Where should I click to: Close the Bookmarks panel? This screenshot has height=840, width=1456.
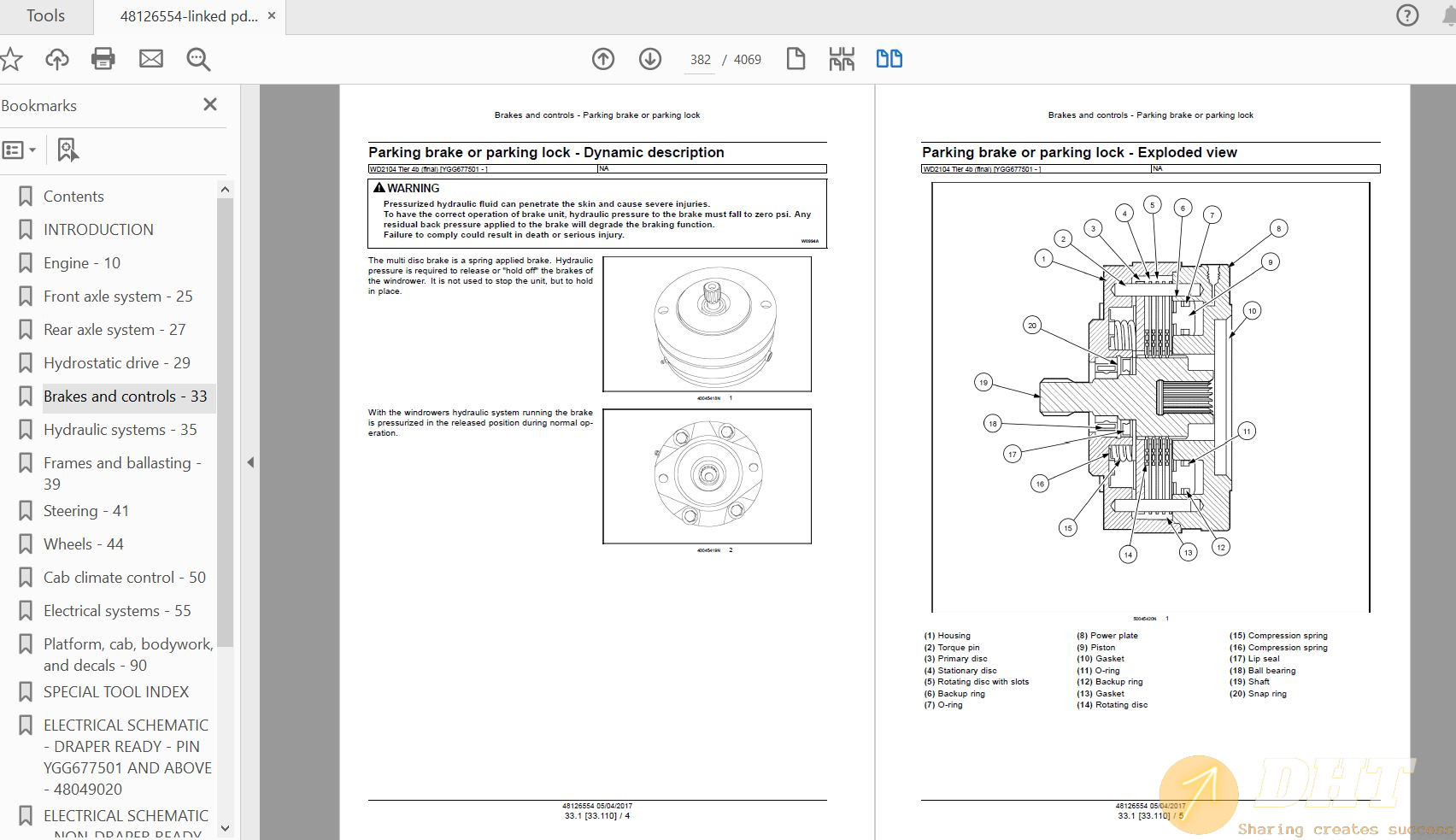point(210,104)
